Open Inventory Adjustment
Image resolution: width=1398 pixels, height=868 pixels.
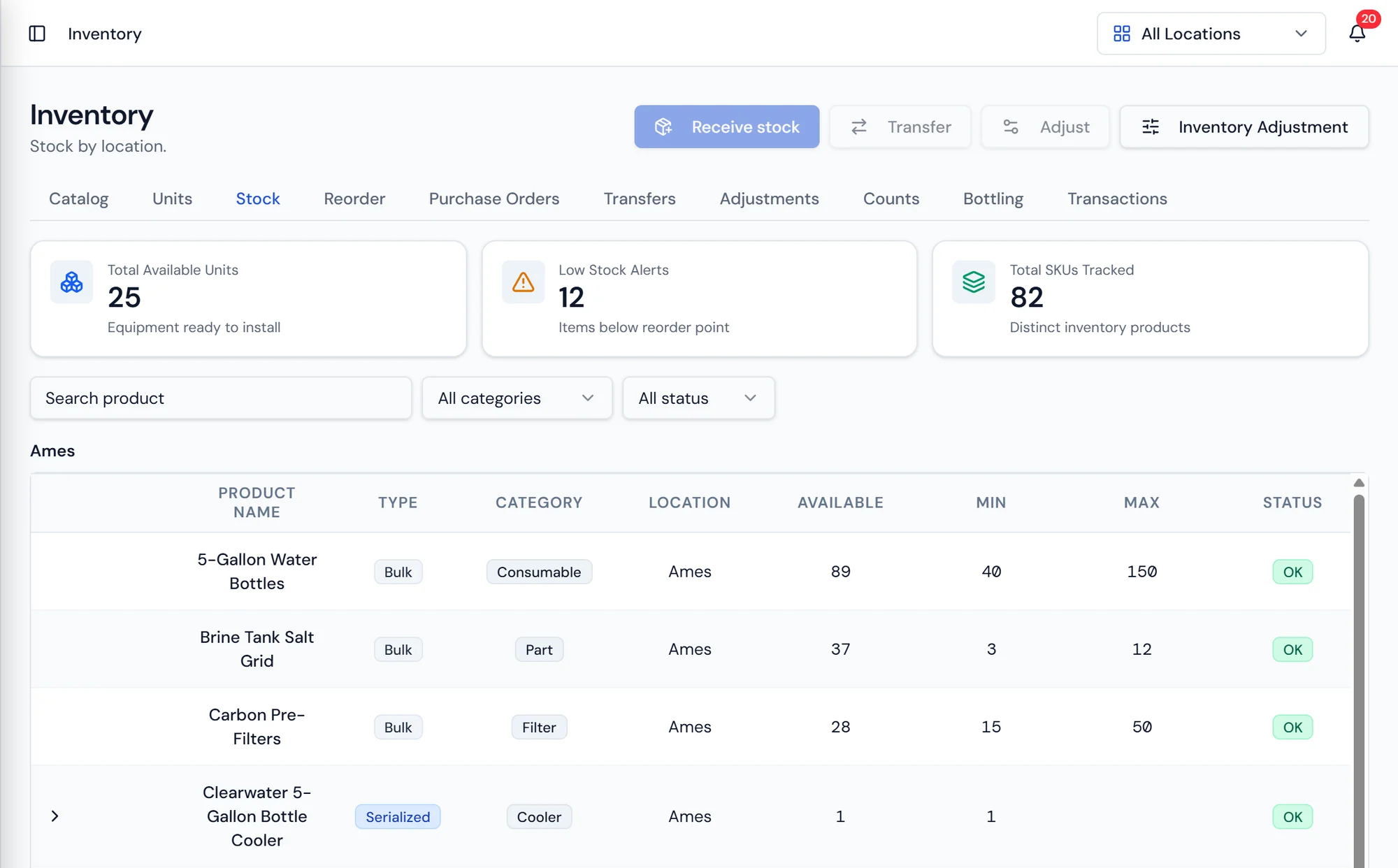1244,127
